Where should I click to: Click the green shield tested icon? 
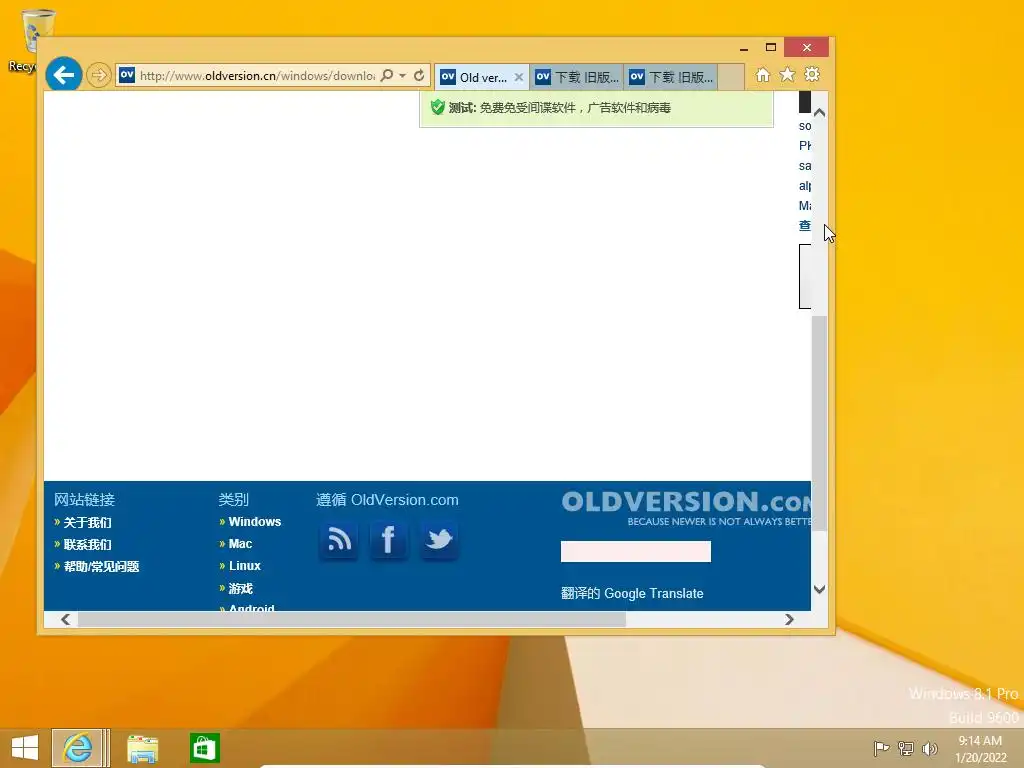[x=438, y=107]
